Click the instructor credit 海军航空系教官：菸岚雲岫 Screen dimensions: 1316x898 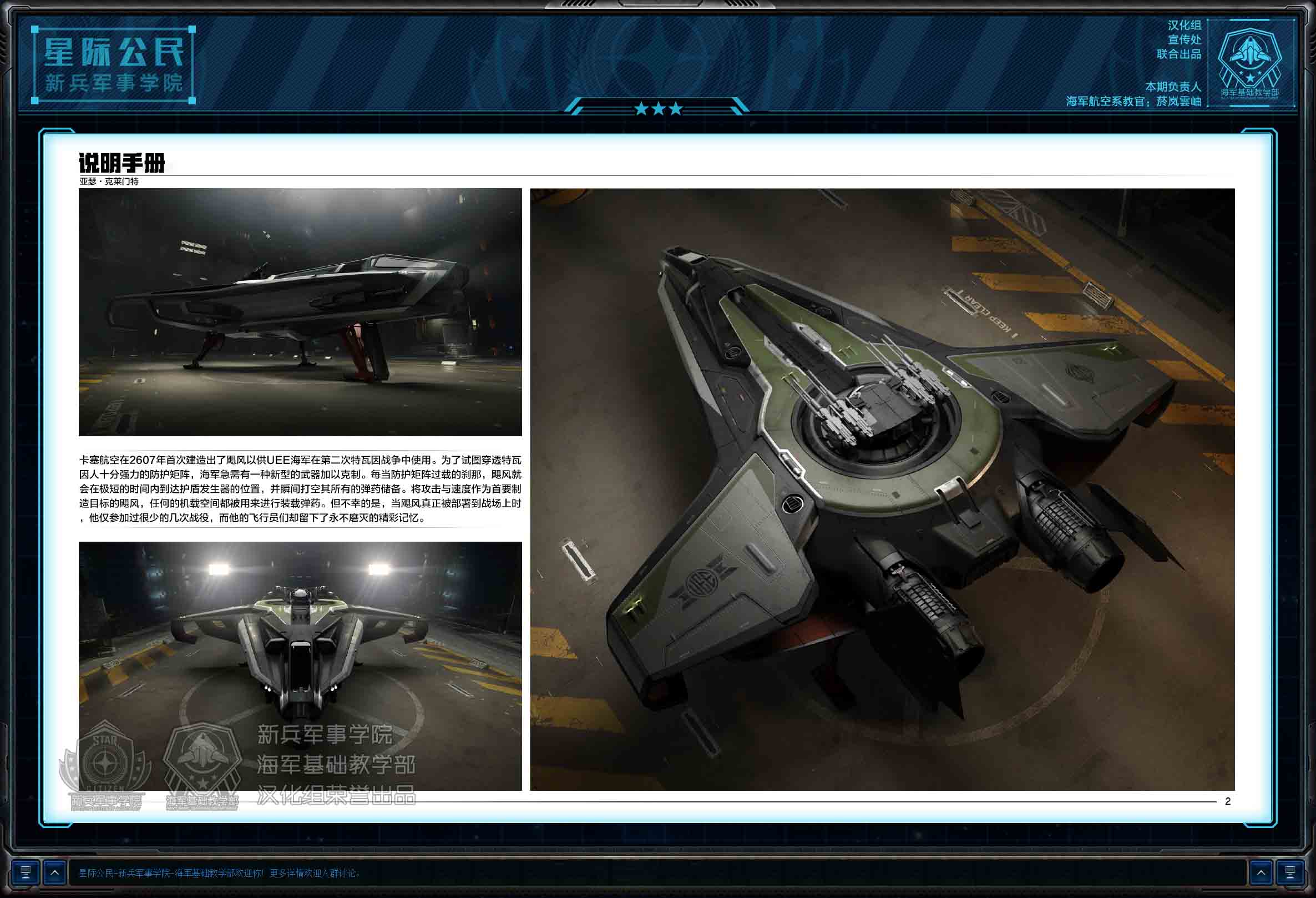1133,102
